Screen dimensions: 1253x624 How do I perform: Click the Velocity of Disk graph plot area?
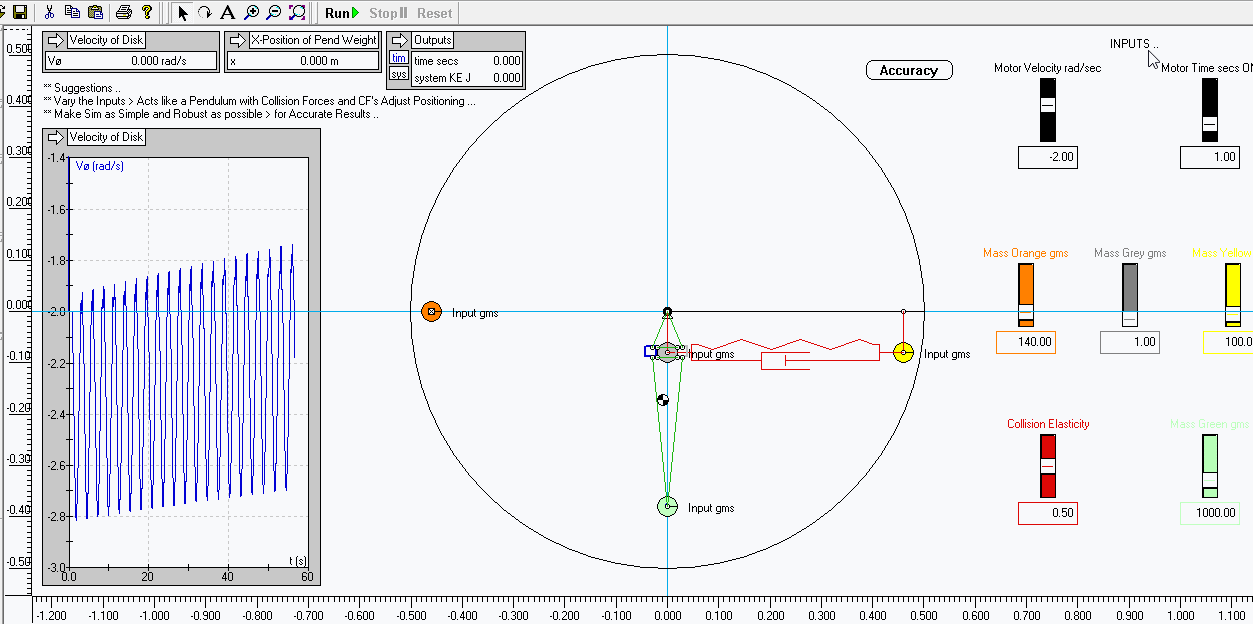pyautogui.click(x=188, y=362)
